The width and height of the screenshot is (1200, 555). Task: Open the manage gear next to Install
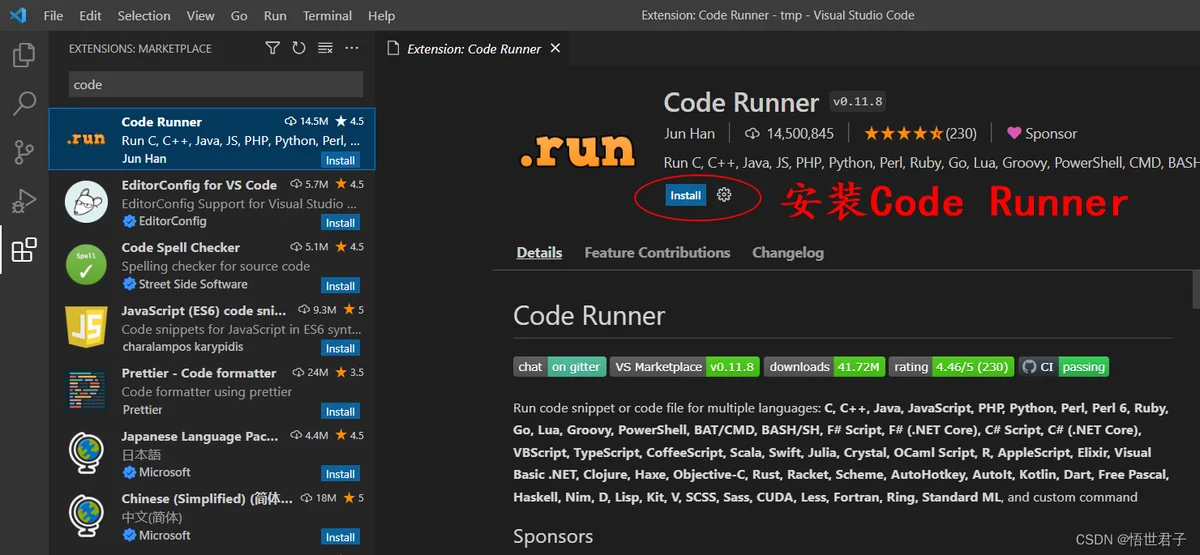pyautogui.click(x=724, y=195)
